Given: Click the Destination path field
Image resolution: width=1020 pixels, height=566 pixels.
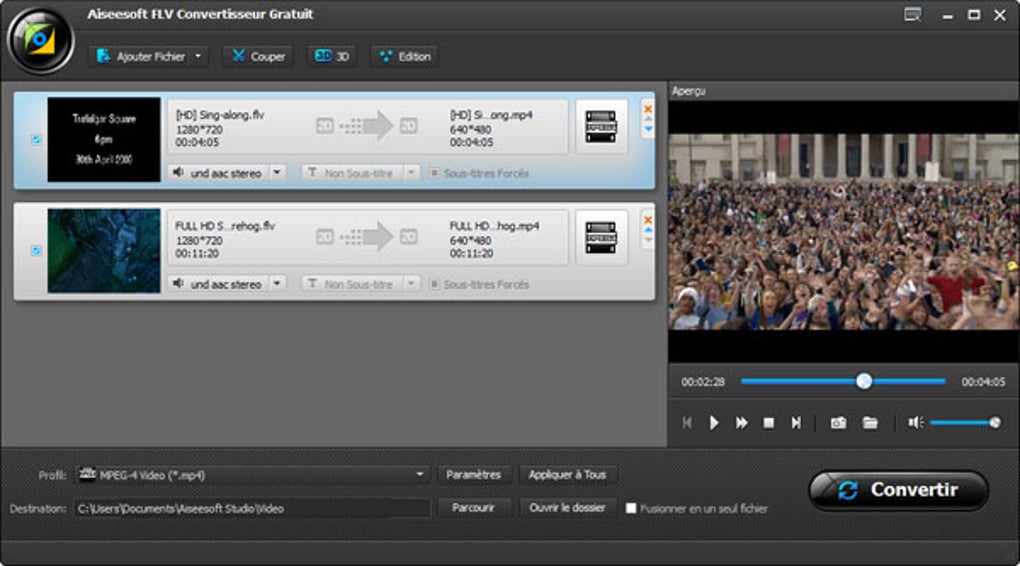Looking at the screenshot, I should coord(252,509).
